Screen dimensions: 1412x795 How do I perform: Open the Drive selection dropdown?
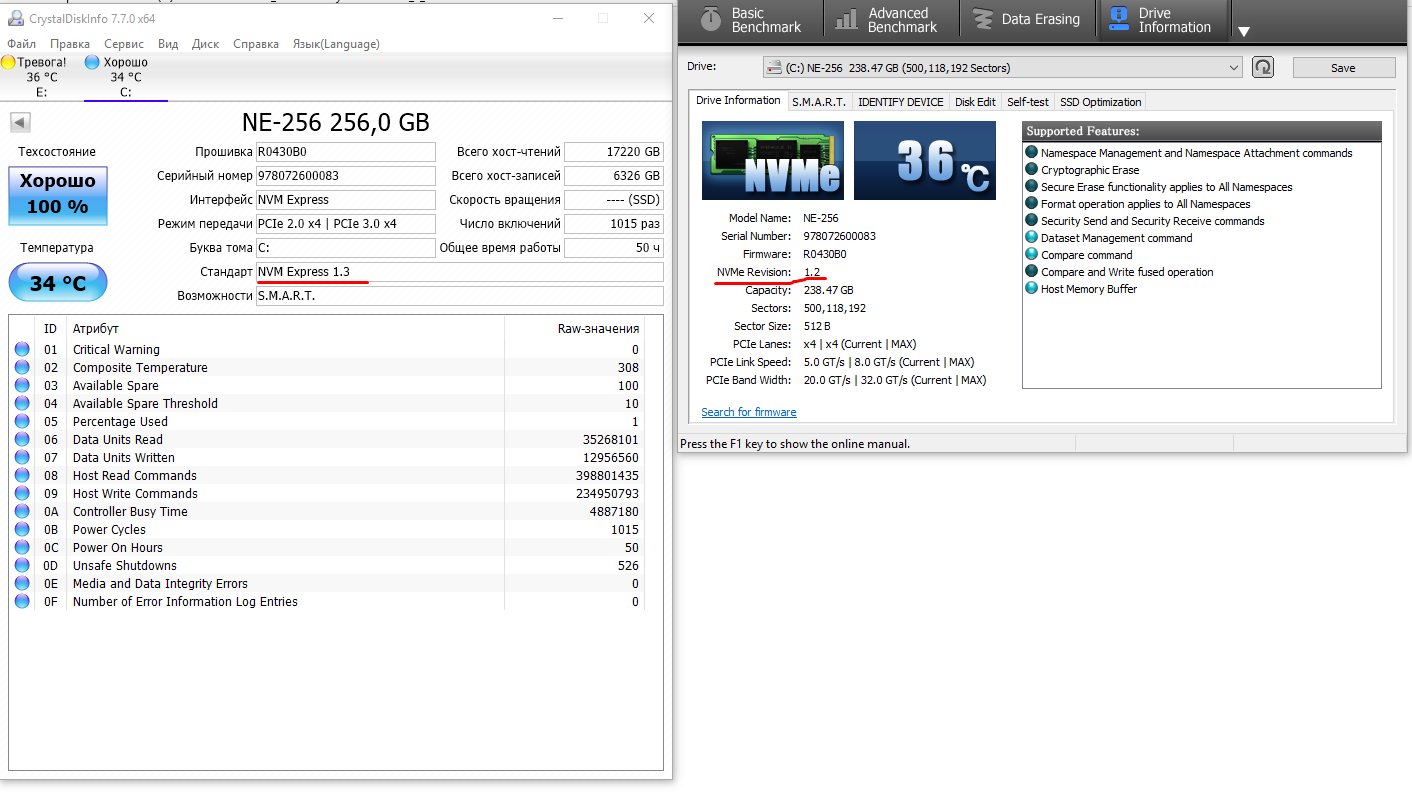click(x=1002, y=68)
